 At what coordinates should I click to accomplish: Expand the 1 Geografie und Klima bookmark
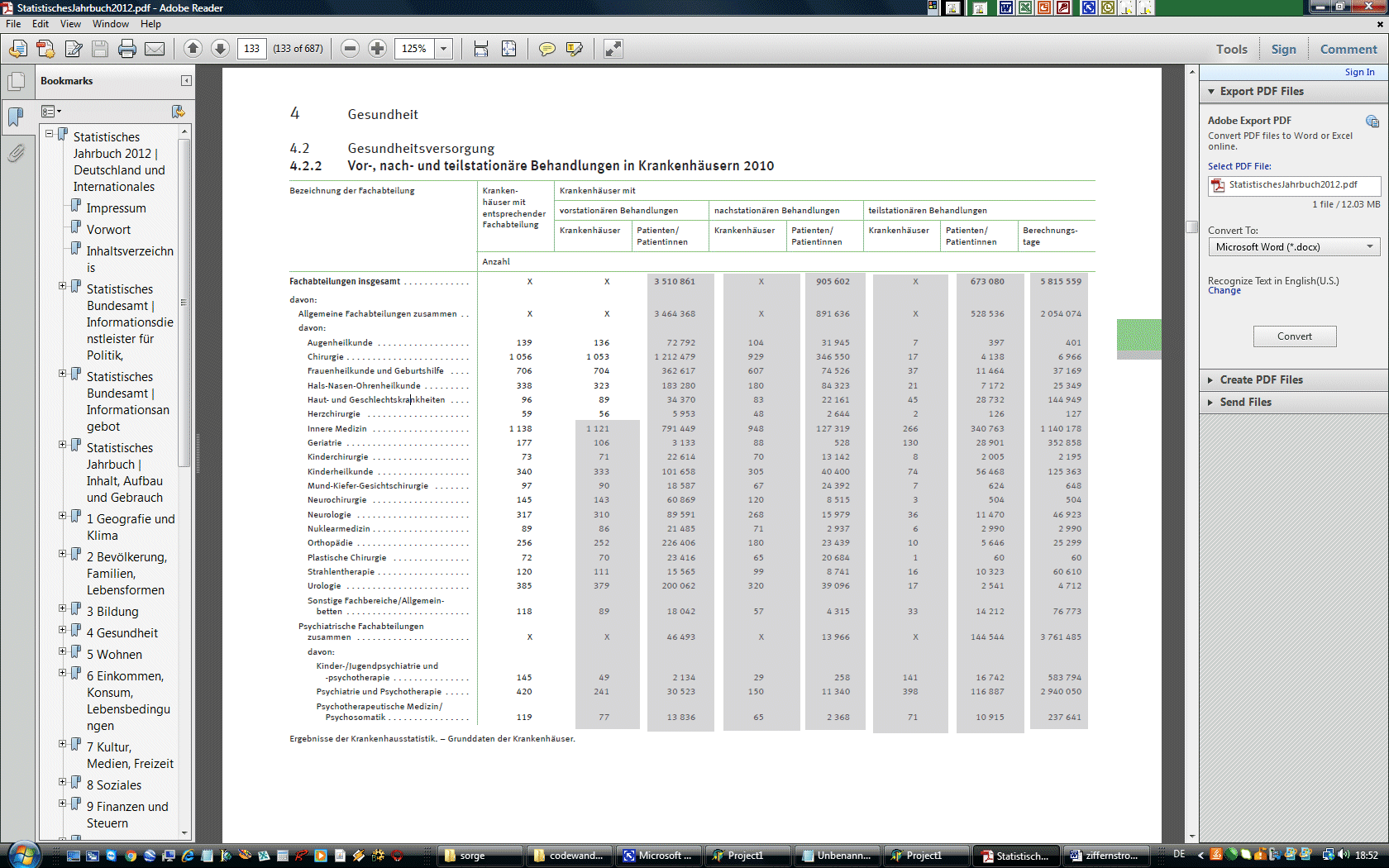pyautogui.click(x=63, y=515)
